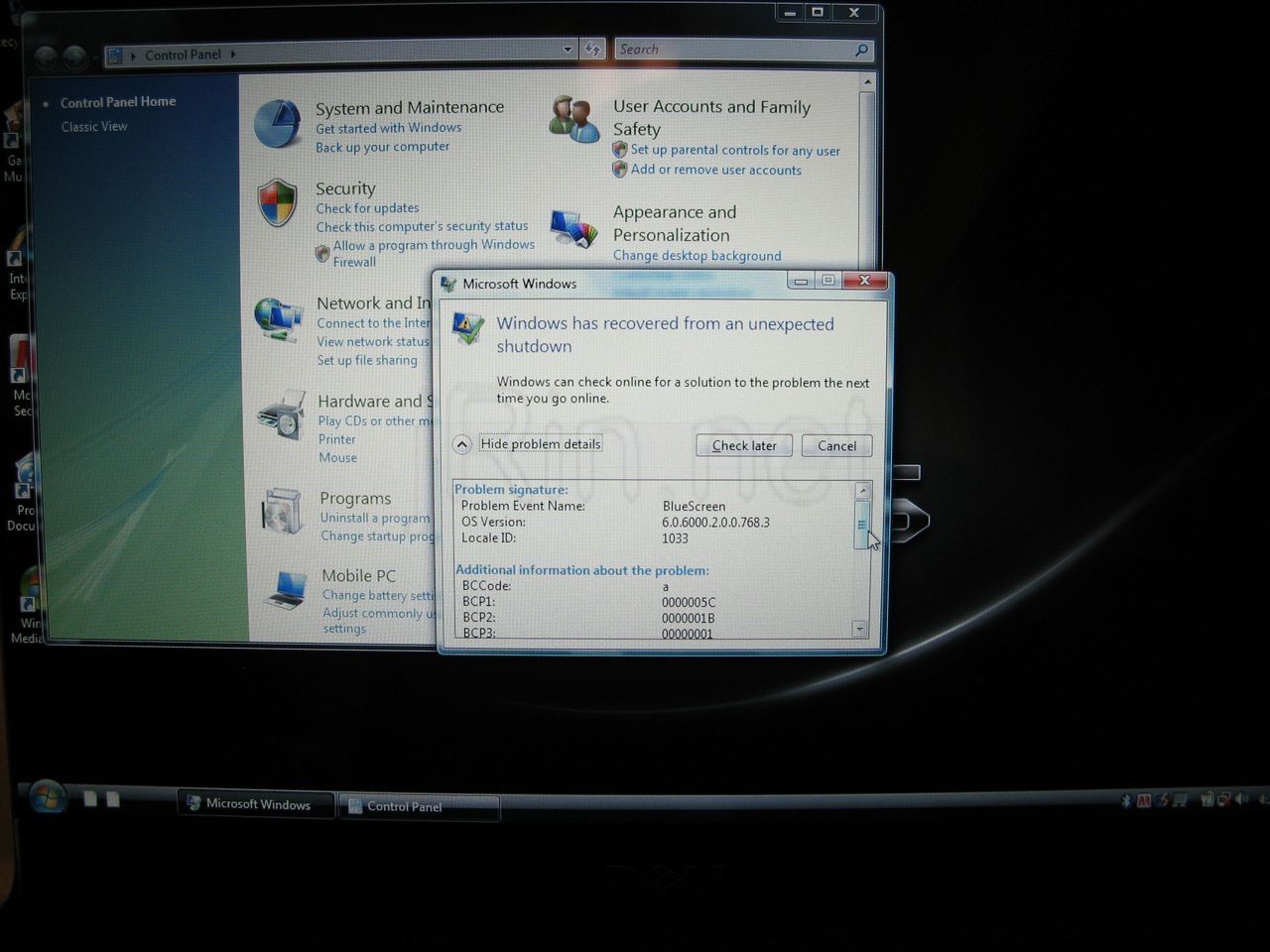Click the Printer link
This screenshot has height=952, width=1270.
pyautogui.click(x=337, y=439)
